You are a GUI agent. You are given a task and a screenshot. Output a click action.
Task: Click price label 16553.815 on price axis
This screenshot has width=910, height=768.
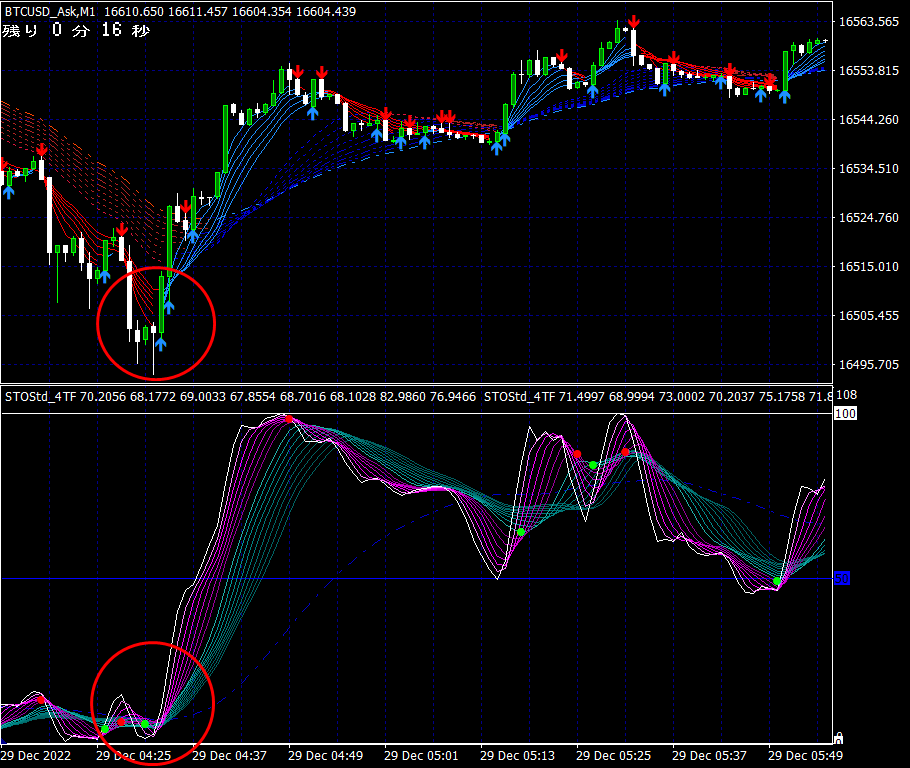coord(869,70)
